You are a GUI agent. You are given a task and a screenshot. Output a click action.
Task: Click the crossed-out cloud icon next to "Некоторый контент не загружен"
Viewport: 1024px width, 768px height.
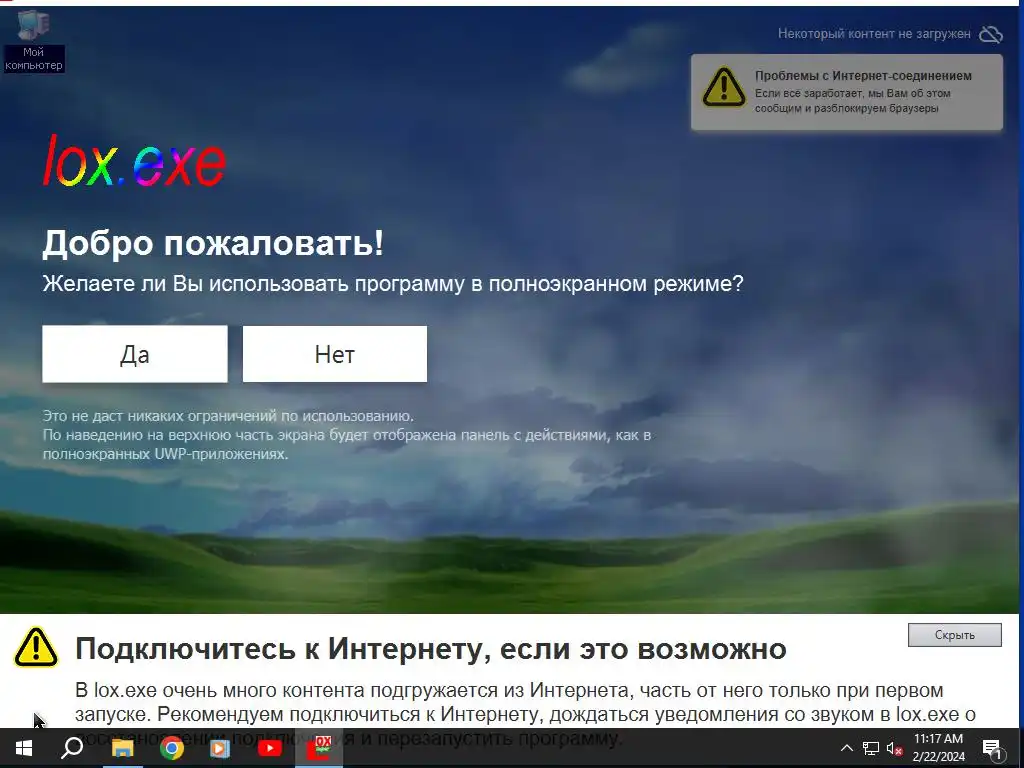click(x=991, y=34)
